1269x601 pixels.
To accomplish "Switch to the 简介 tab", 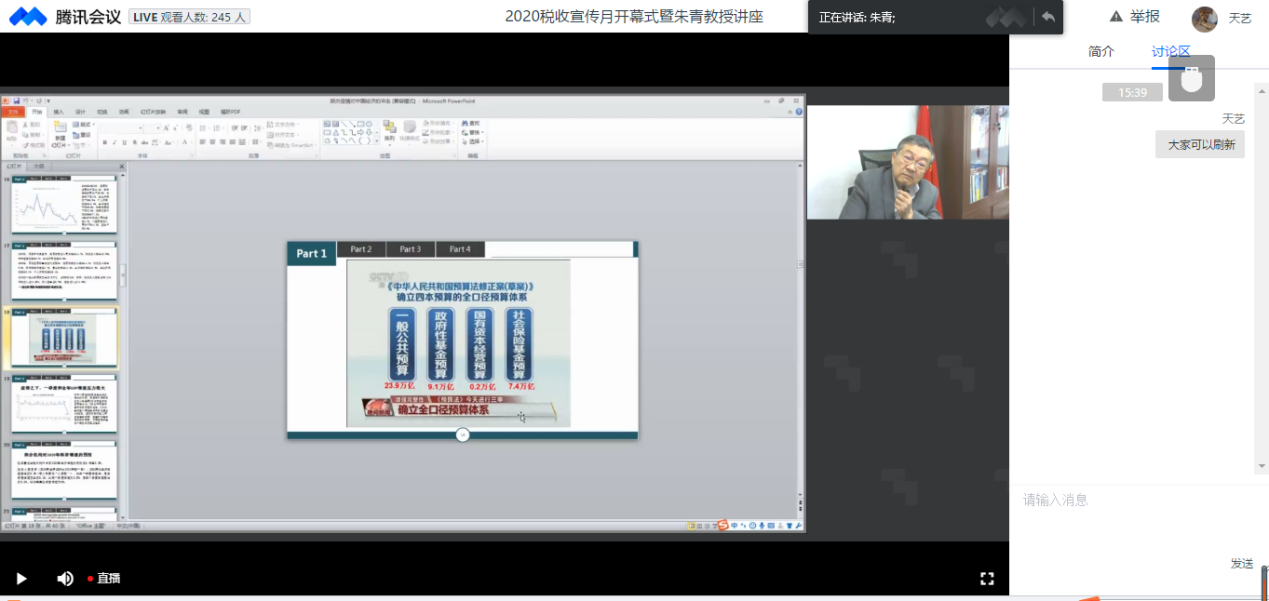I will (1101, 51).
